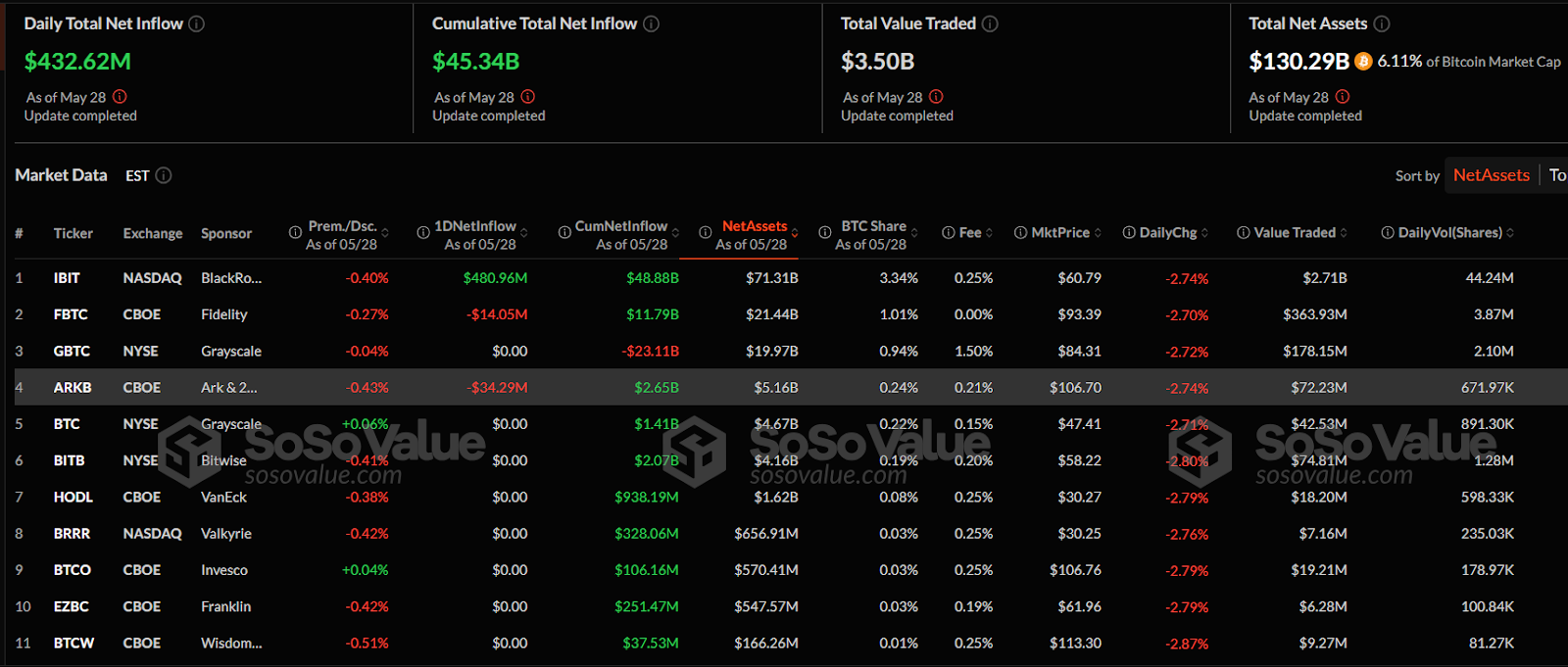Click info icon before MktPrice column
Screen dimensions: 1568x667
[1021, 233]
